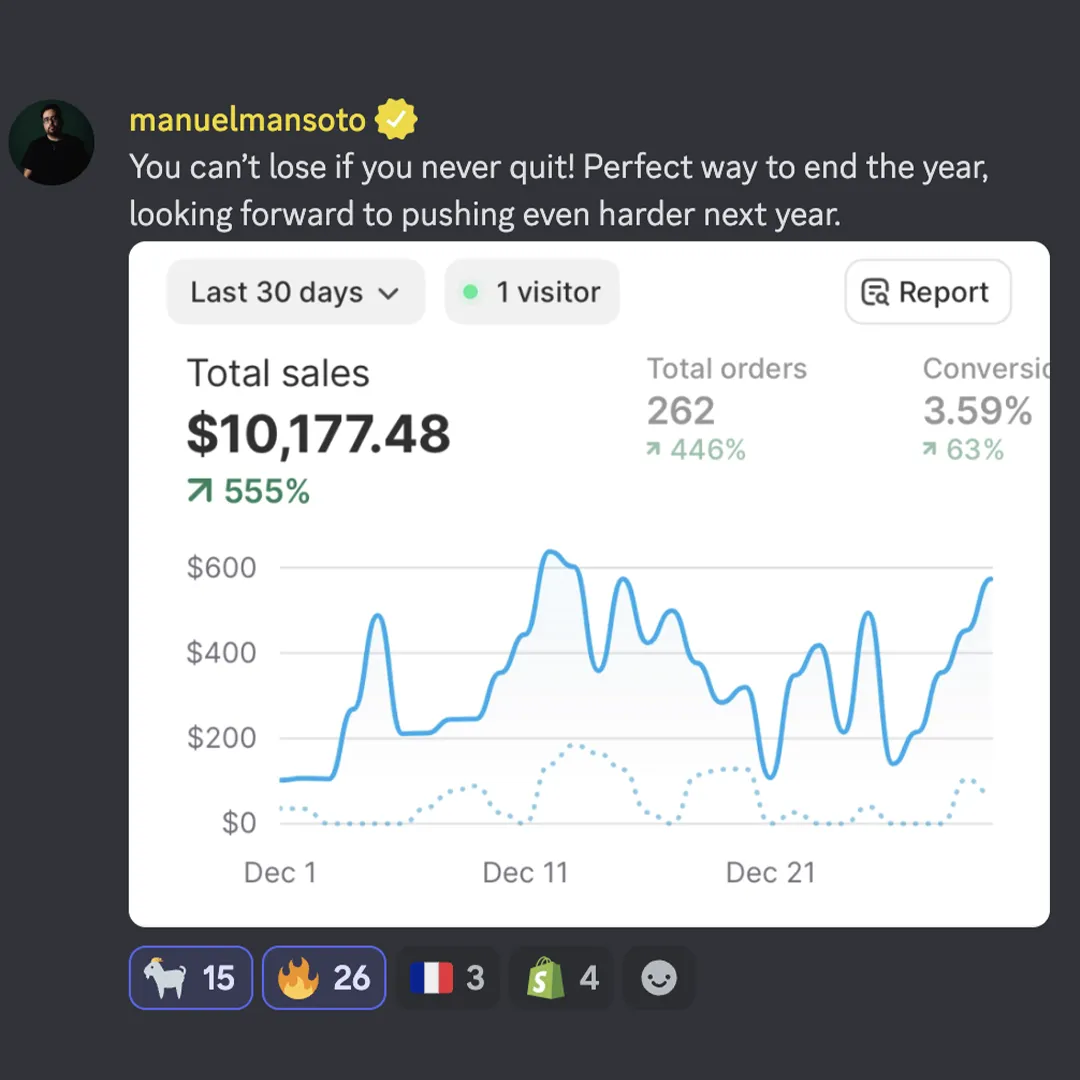This screenshot has width=1080, height=1080.
Task: Open the add reaction smiley picker
Action: tap(658, 977)
